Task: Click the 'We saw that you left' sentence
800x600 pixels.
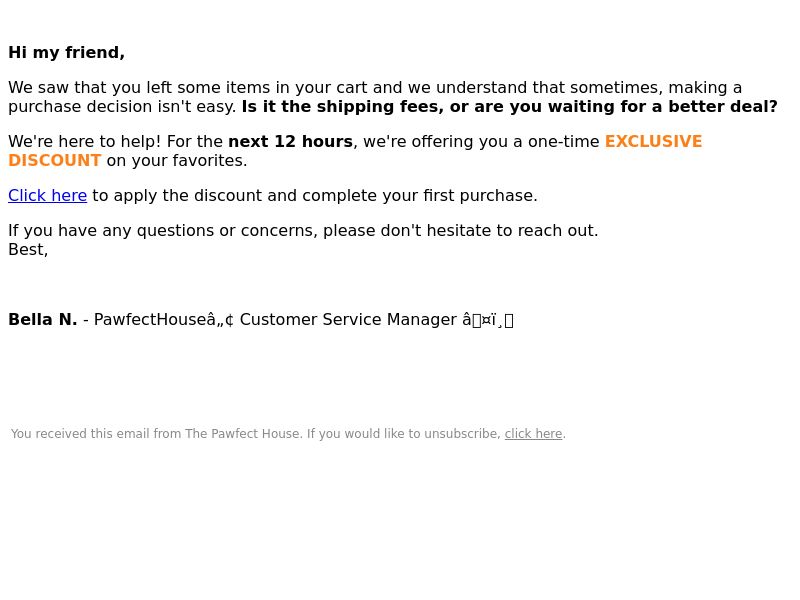Action: 375,87
